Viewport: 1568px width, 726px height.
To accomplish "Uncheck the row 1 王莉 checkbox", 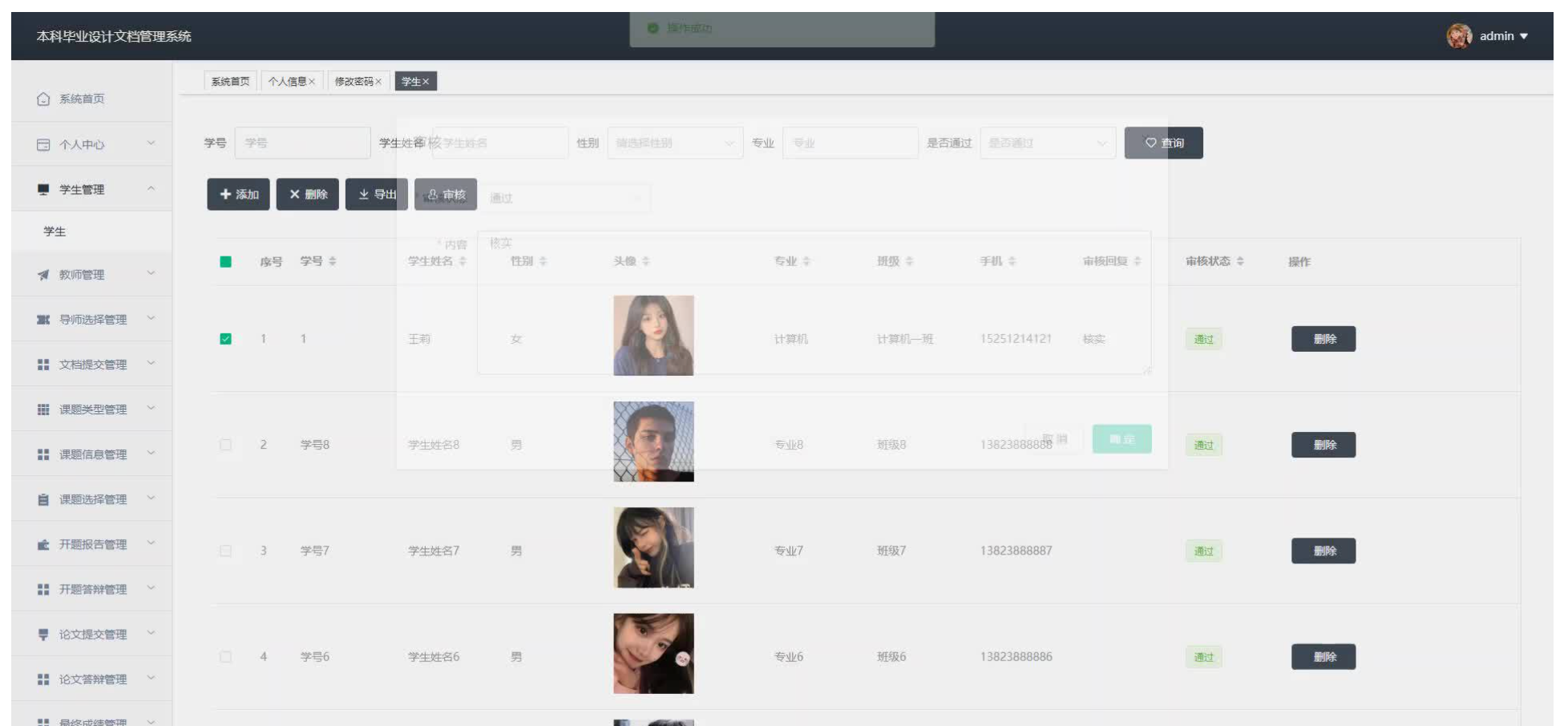I will point(226,339).
